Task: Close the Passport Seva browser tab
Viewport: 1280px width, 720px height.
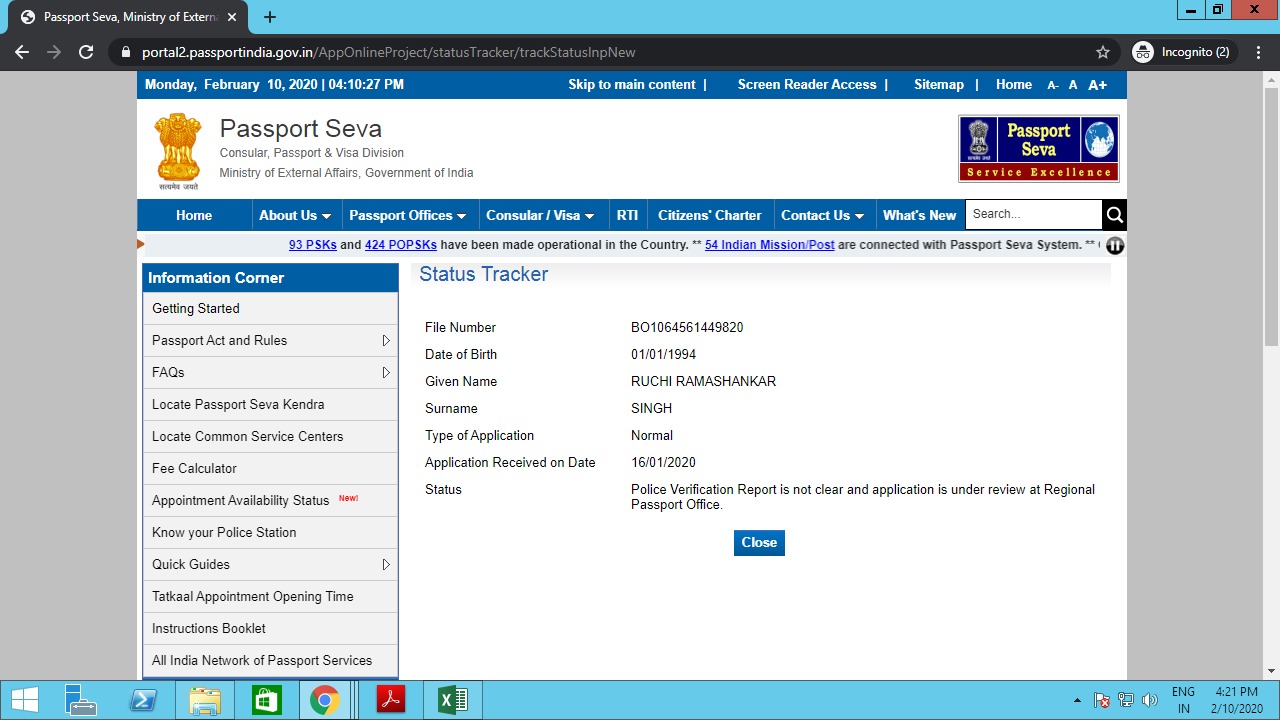Action: [x=234, y=17]
